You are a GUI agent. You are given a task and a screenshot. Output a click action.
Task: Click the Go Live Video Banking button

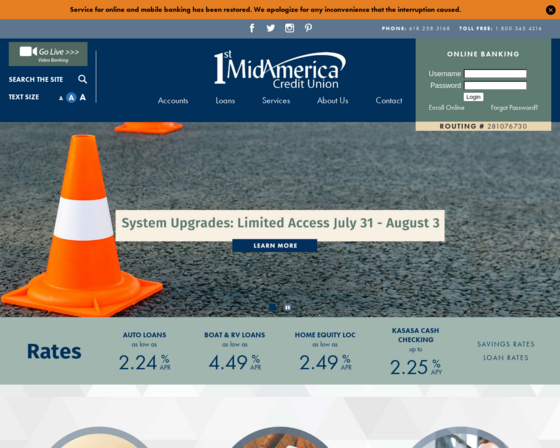click(48, 54)
